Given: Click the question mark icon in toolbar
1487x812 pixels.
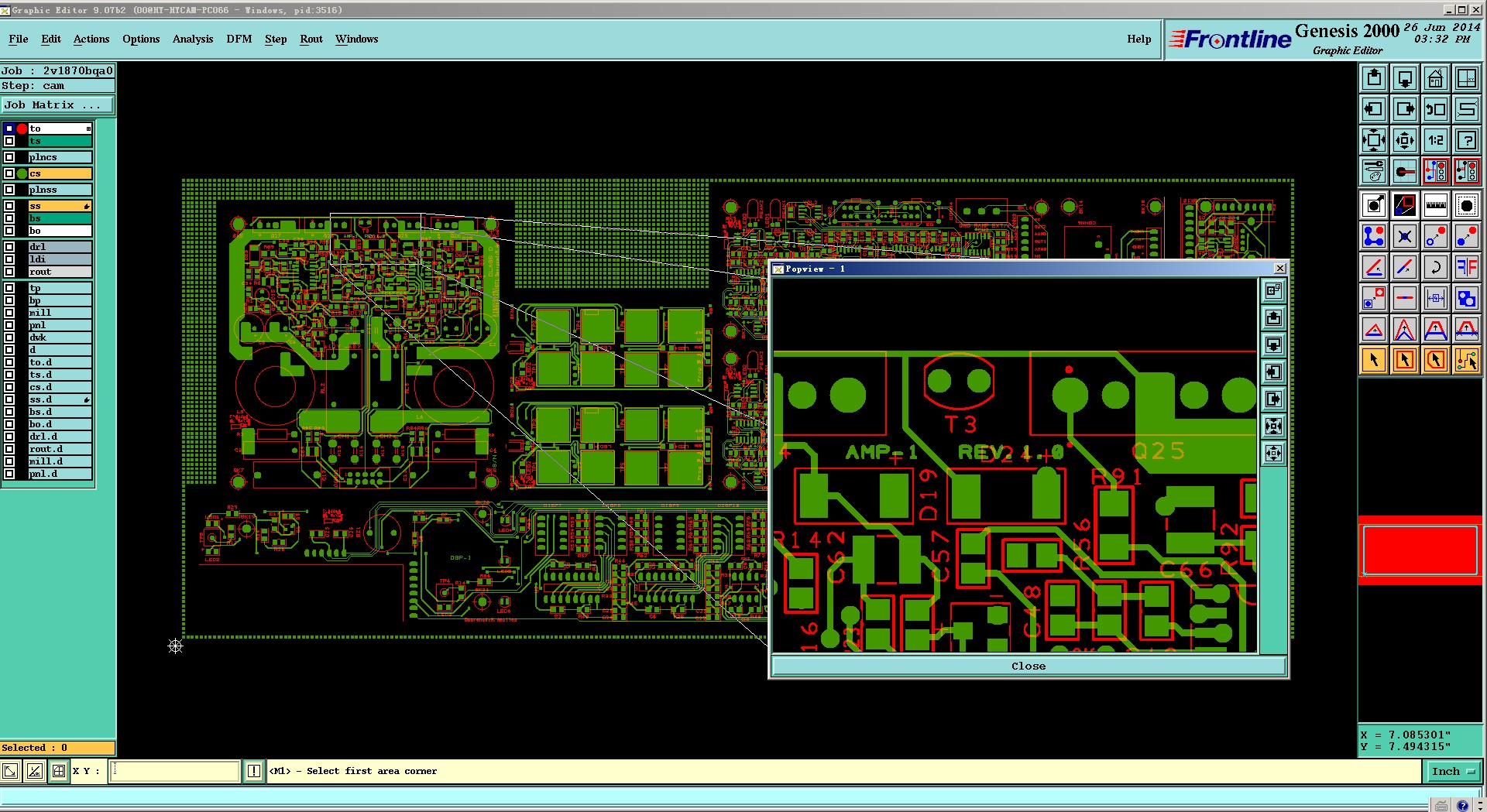Looking at the screenshot, I should [1466, 140].
